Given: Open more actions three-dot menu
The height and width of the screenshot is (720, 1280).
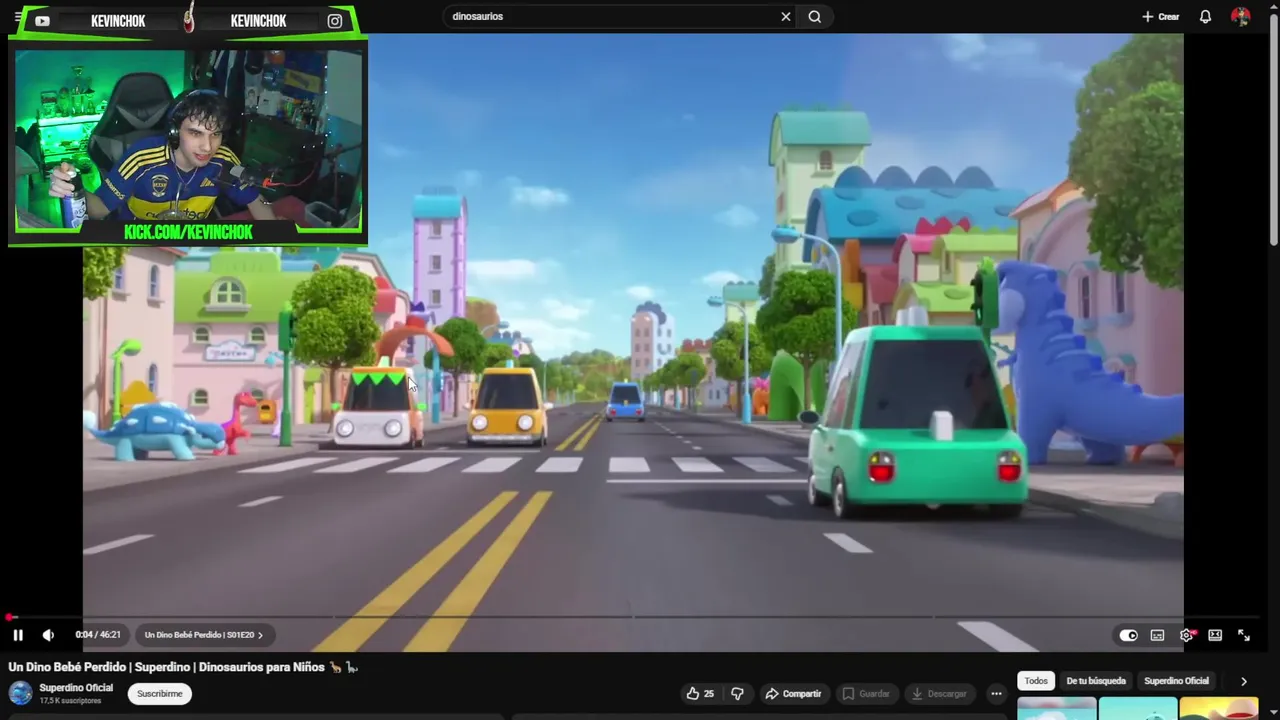Looking at the screenshot, I should click(996, 693).
